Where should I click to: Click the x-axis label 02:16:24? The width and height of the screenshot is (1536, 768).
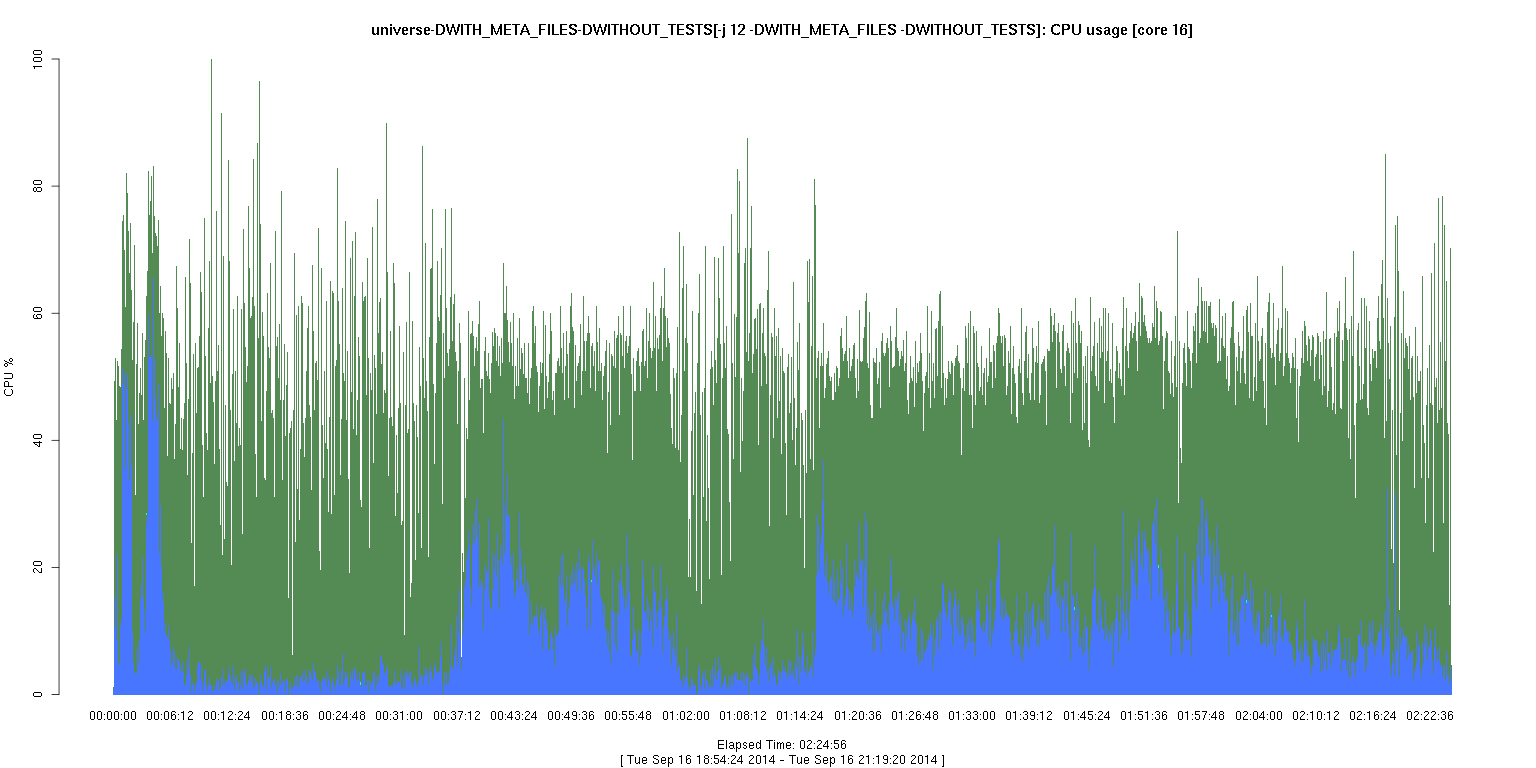coord(1373,716)
